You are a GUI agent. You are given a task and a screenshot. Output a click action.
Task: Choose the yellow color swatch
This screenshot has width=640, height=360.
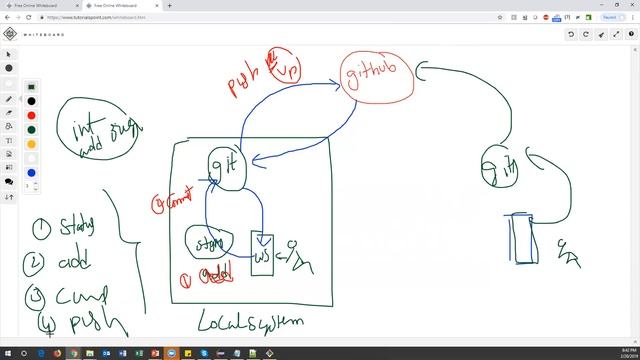tap(31, 144)
